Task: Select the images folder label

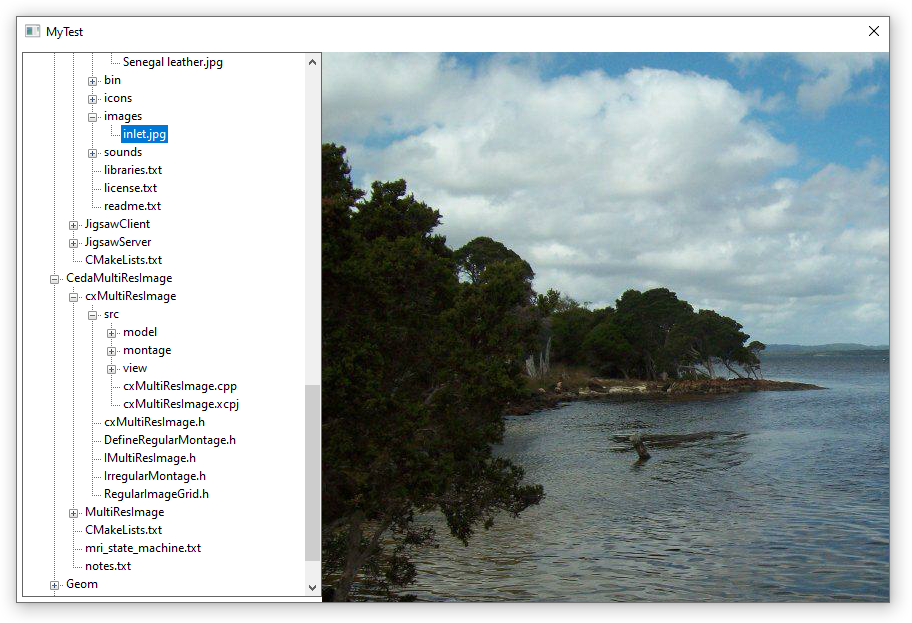Action: click(x=123, y=116)
